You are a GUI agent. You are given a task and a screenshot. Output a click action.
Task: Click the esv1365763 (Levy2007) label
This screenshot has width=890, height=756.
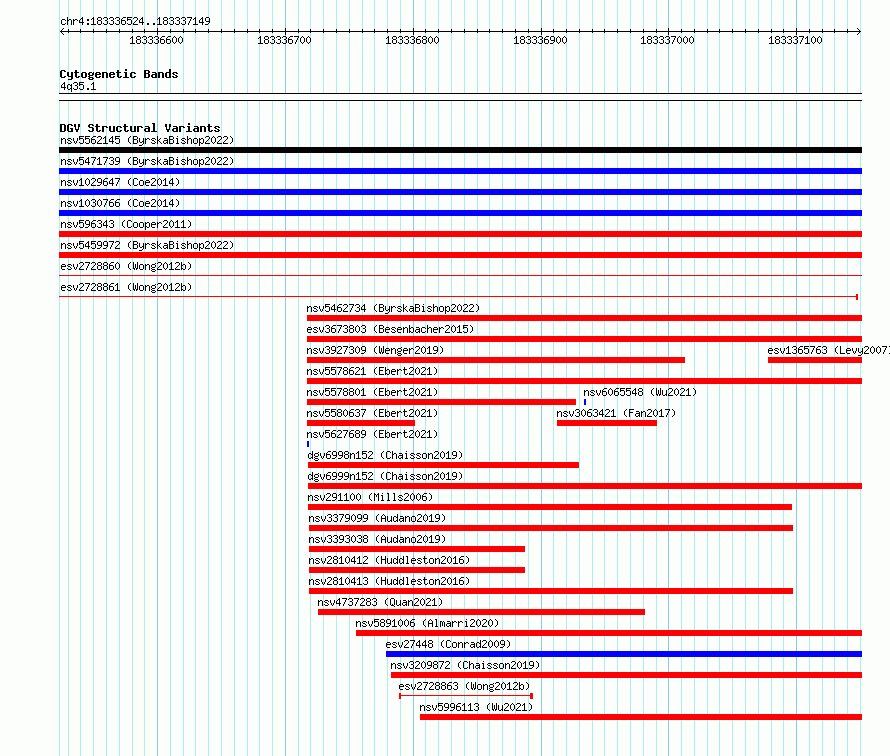[x=829, y=350]
